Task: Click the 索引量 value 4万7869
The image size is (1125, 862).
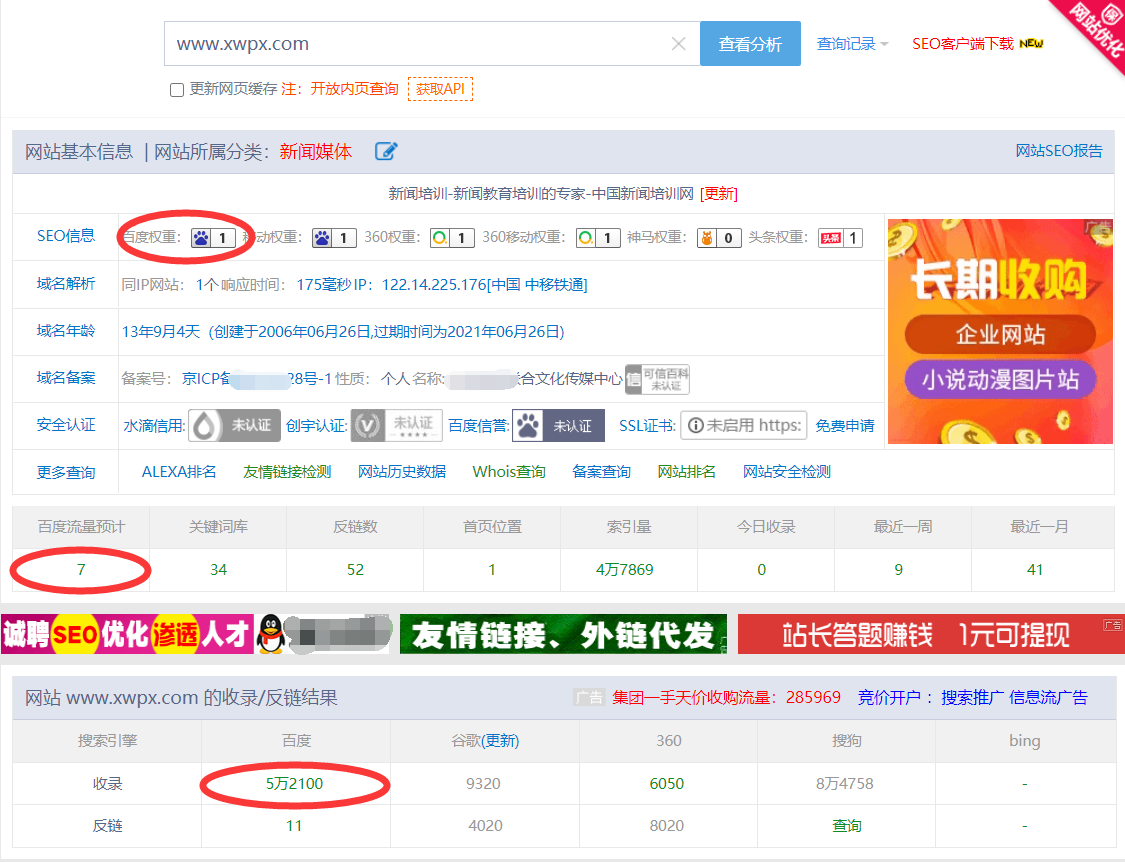Action: pos(624,570)
